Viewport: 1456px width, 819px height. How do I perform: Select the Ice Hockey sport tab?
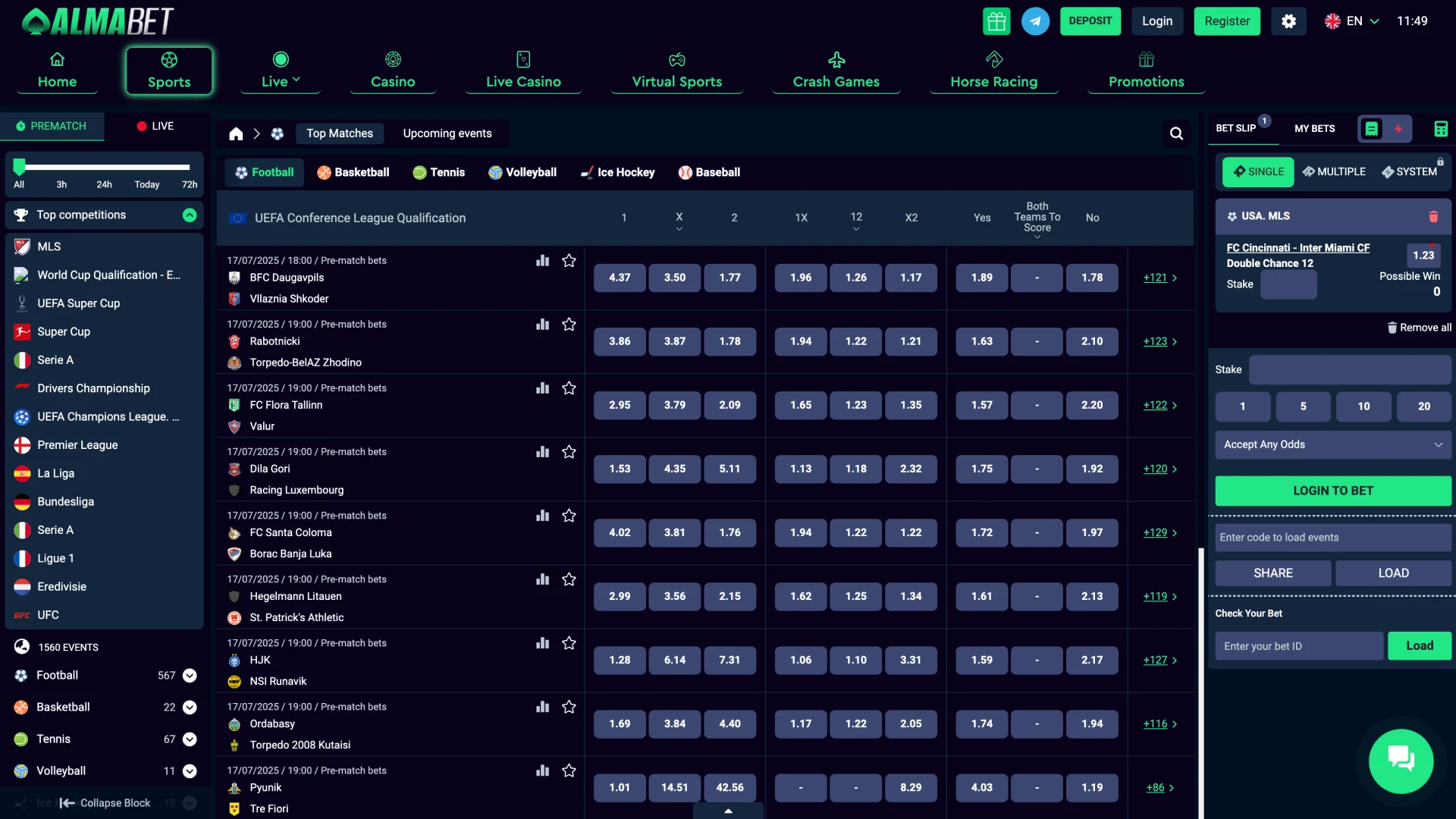click(x=618, y=173)
